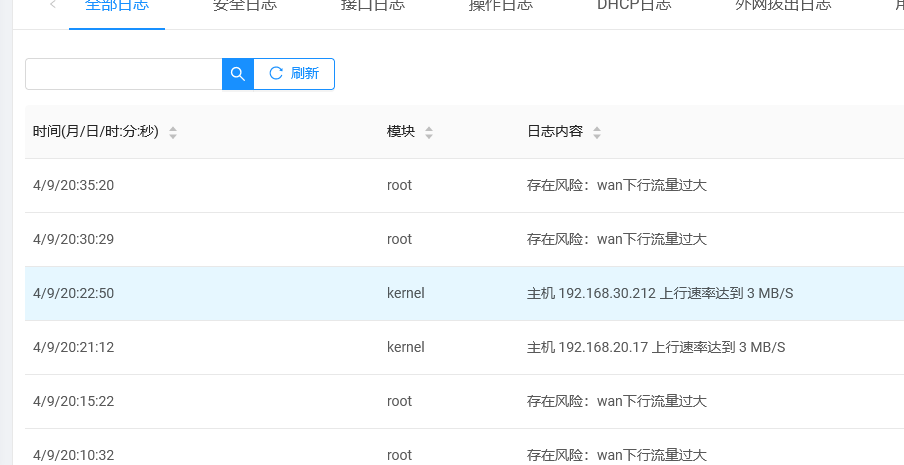Sort by the 日志内容 column arrows
Viewport: 904px width, 465px height.
[x=597, y=133]
